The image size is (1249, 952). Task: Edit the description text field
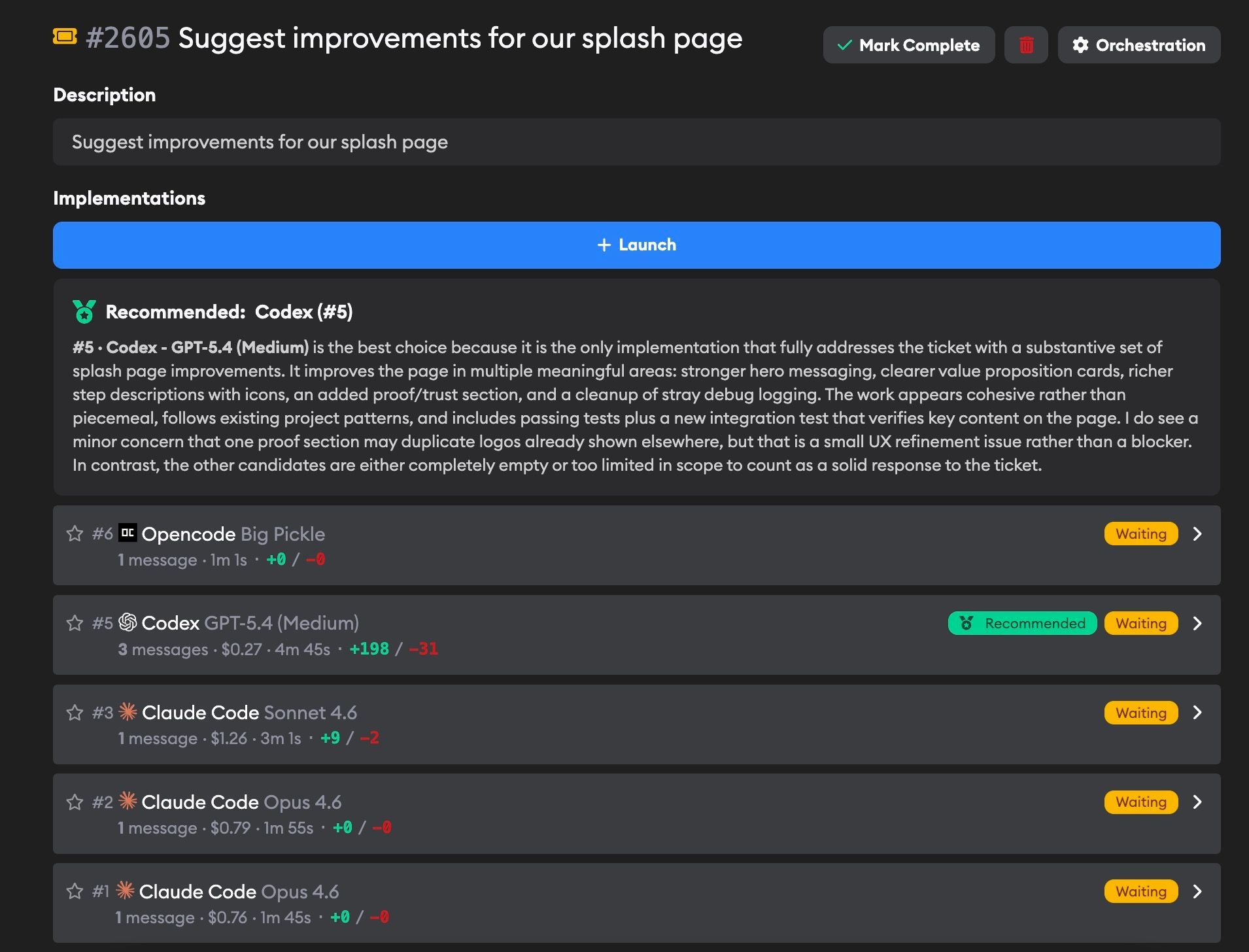(636, 142)
